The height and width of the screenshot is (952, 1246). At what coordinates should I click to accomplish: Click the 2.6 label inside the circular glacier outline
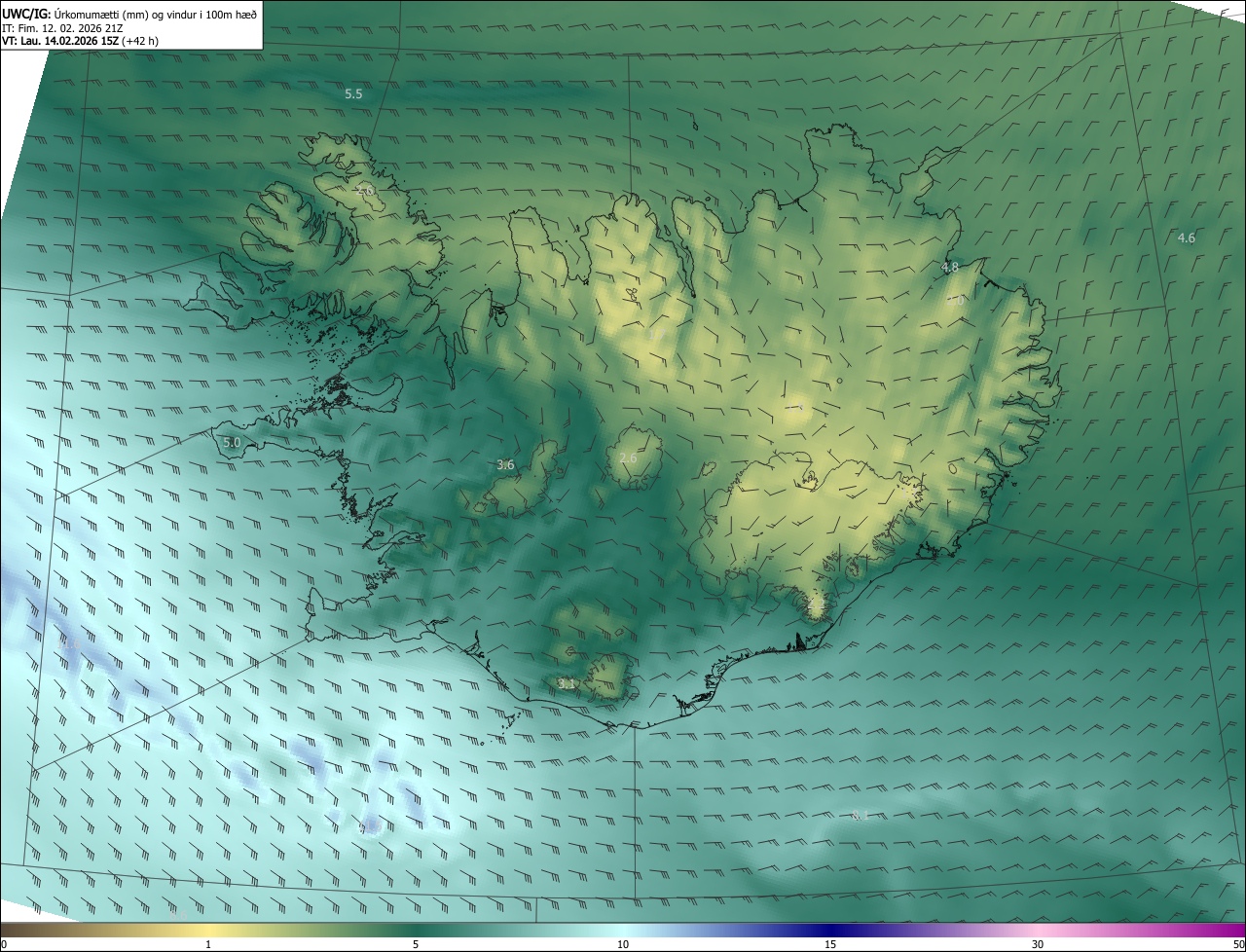(628, 458)
